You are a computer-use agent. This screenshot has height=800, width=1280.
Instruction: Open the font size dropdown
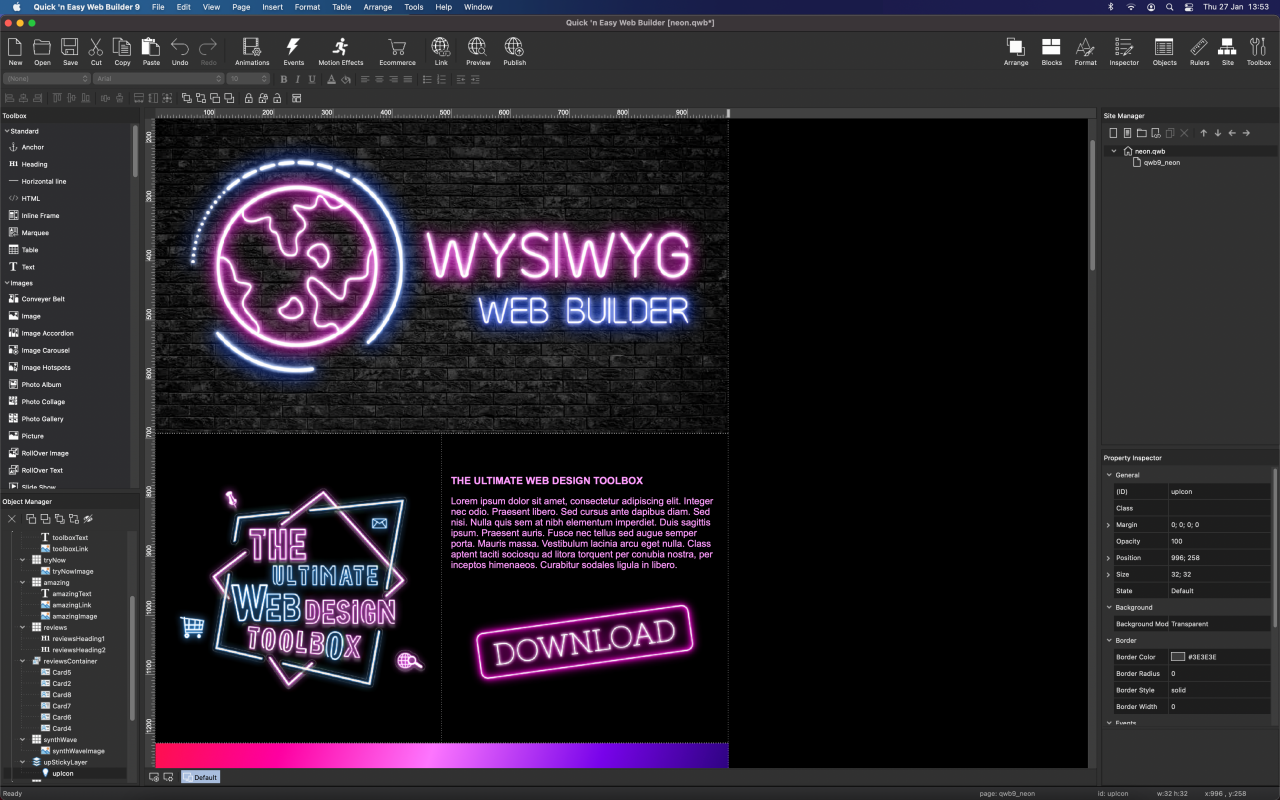[x=249, y=79]
